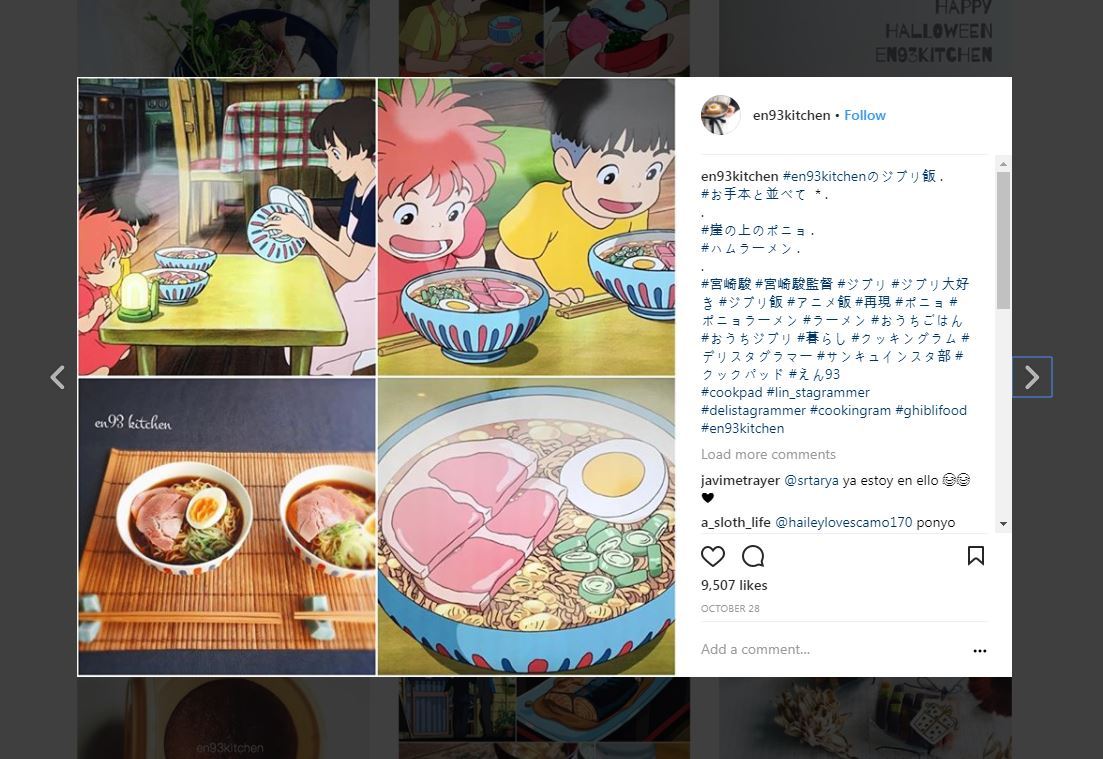Screen dimensions: 1103x759
Task: Open the three-dot more options menu
Action: (979, 651)
